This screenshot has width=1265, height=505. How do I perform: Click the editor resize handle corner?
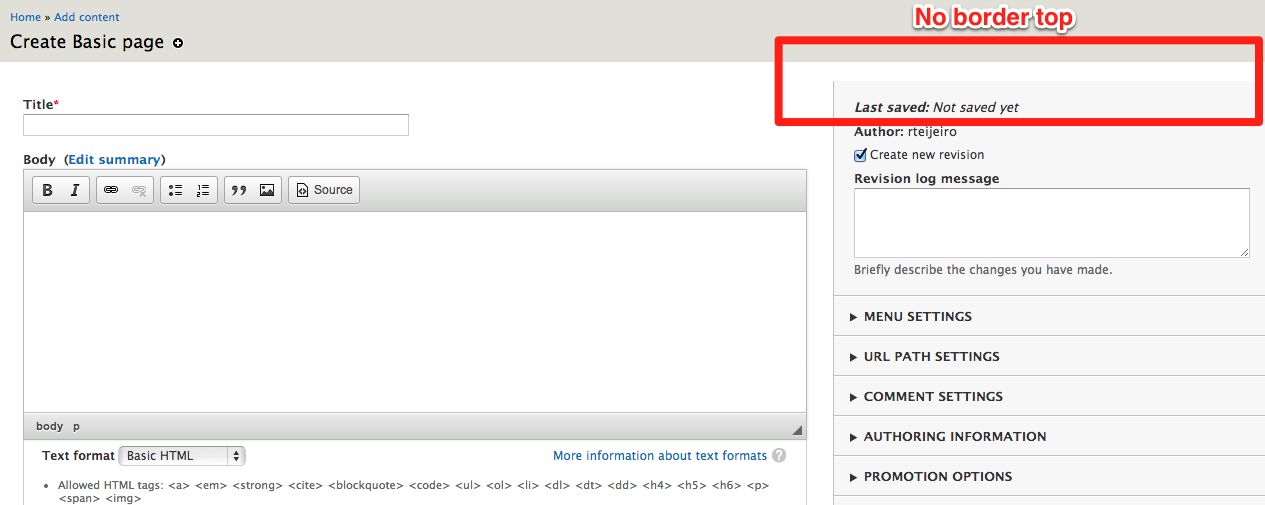click(797, 430)
